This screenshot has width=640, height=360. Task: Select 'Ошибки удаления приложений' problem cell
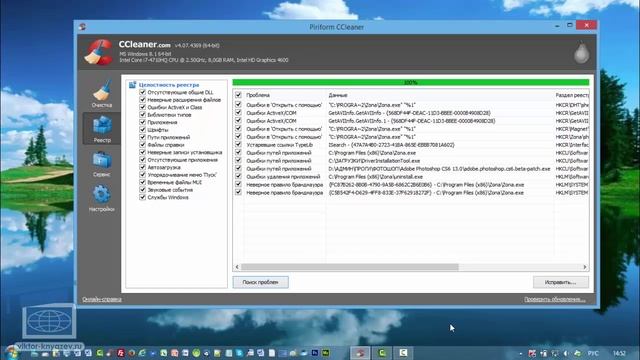click(283, 177)
